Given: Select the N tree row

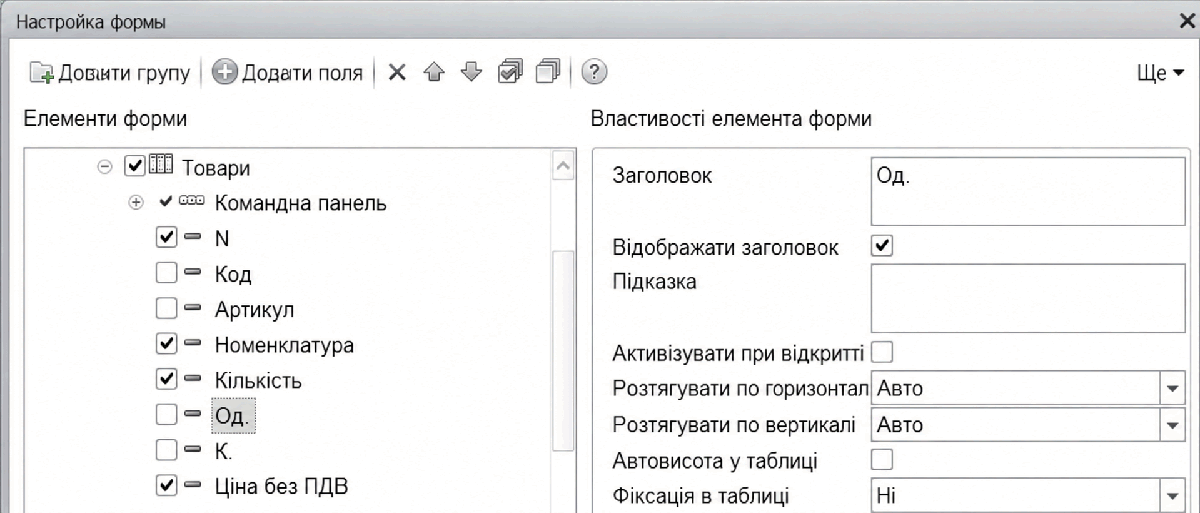Looking at the screenshot, I should (223, 238).
